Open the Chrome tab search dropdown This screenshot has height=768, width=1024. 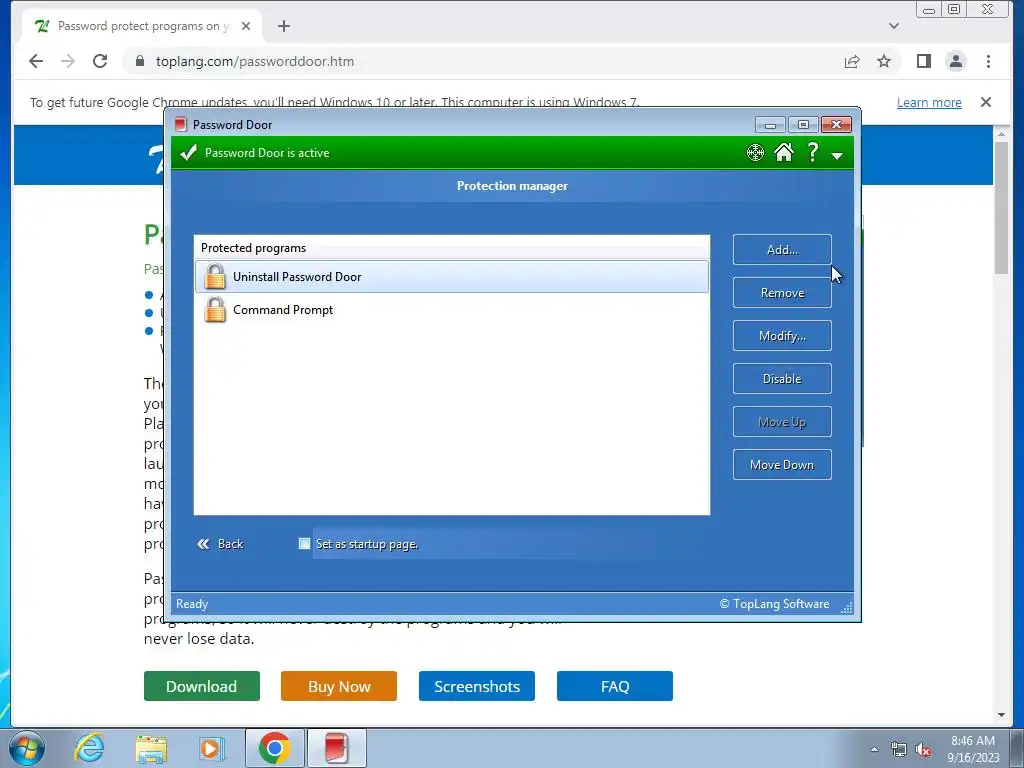point(894,26)
